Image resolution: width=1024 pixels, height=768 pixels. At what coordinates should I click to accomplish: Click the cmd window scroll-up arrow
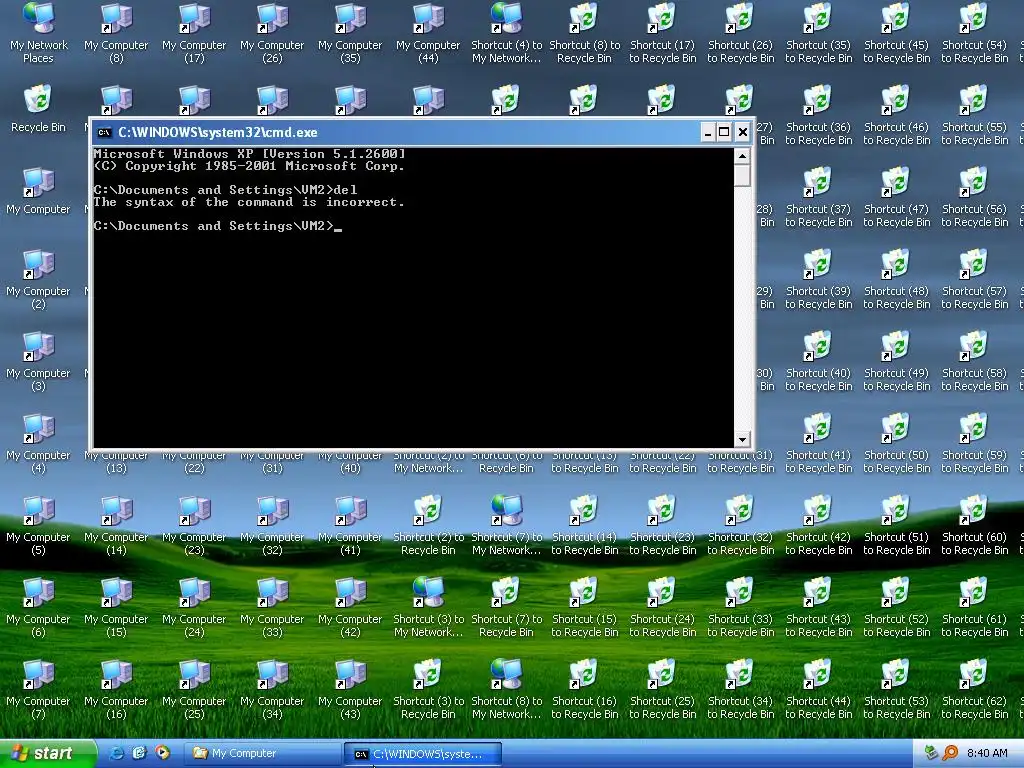(742, 156)
